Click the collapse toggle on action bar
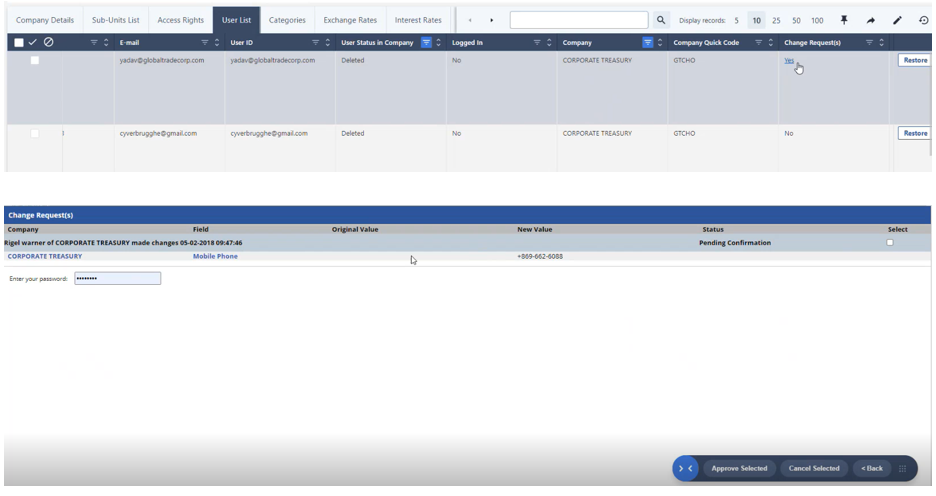The width and height of the screenshot is (936, 496). tap(685, 469)
